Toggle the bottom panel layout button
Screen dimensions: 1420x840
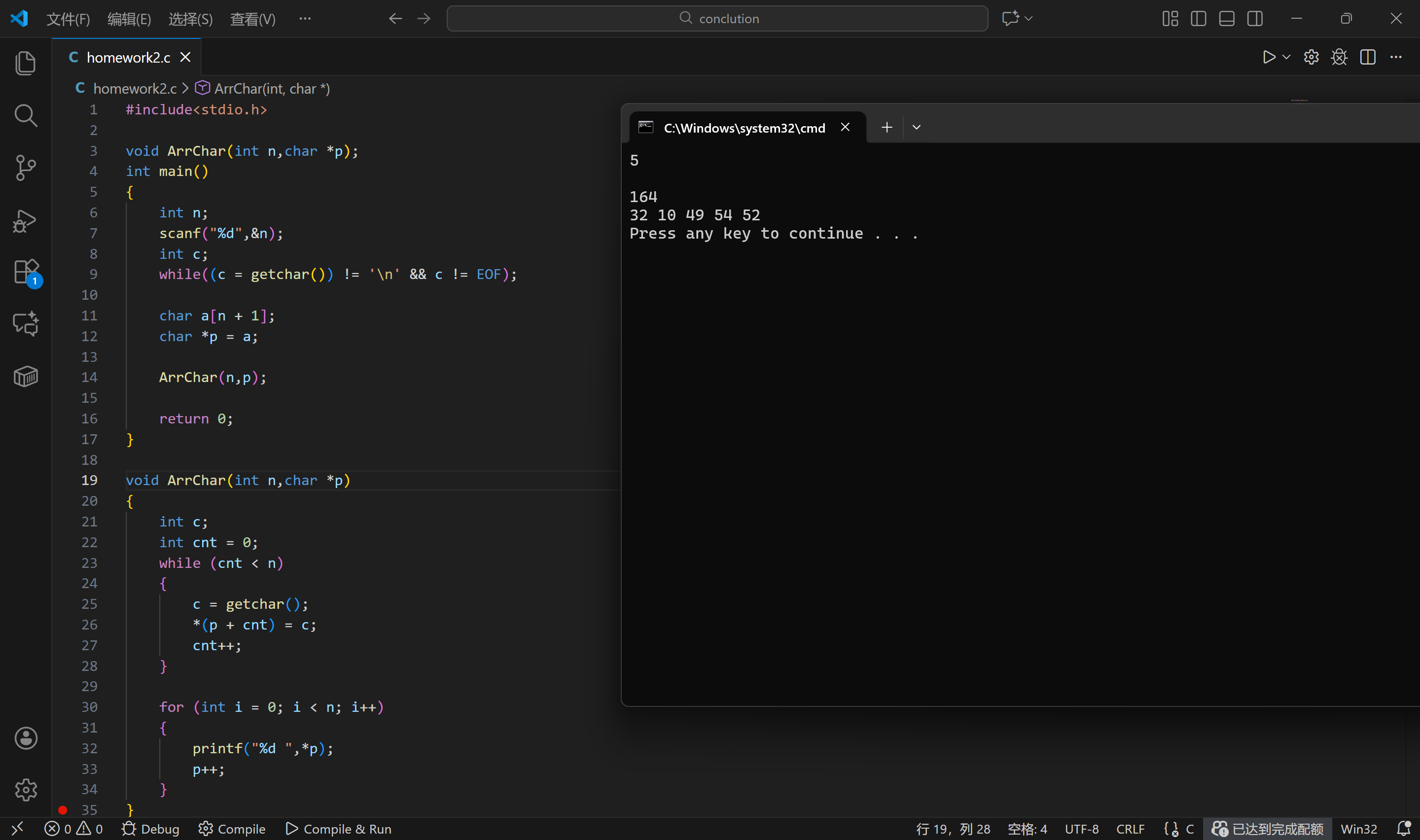click(1226, 19)
